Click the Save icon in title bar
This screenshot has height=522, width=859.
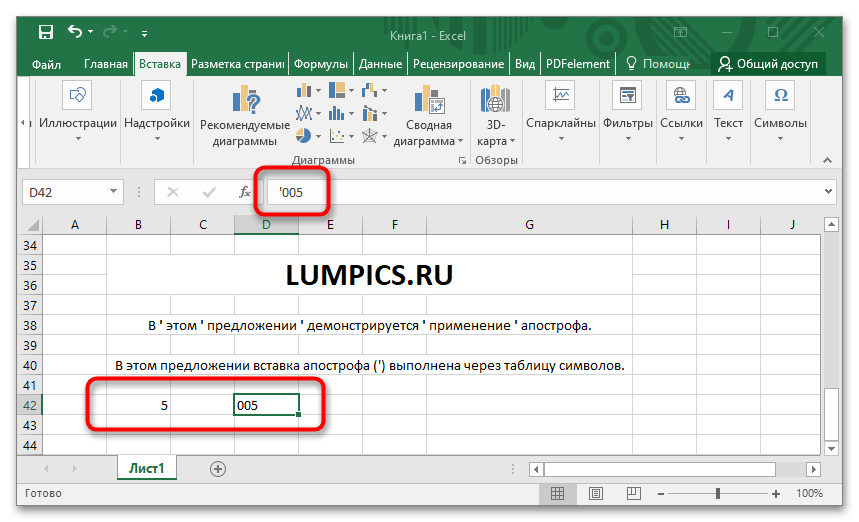point(46,32)
